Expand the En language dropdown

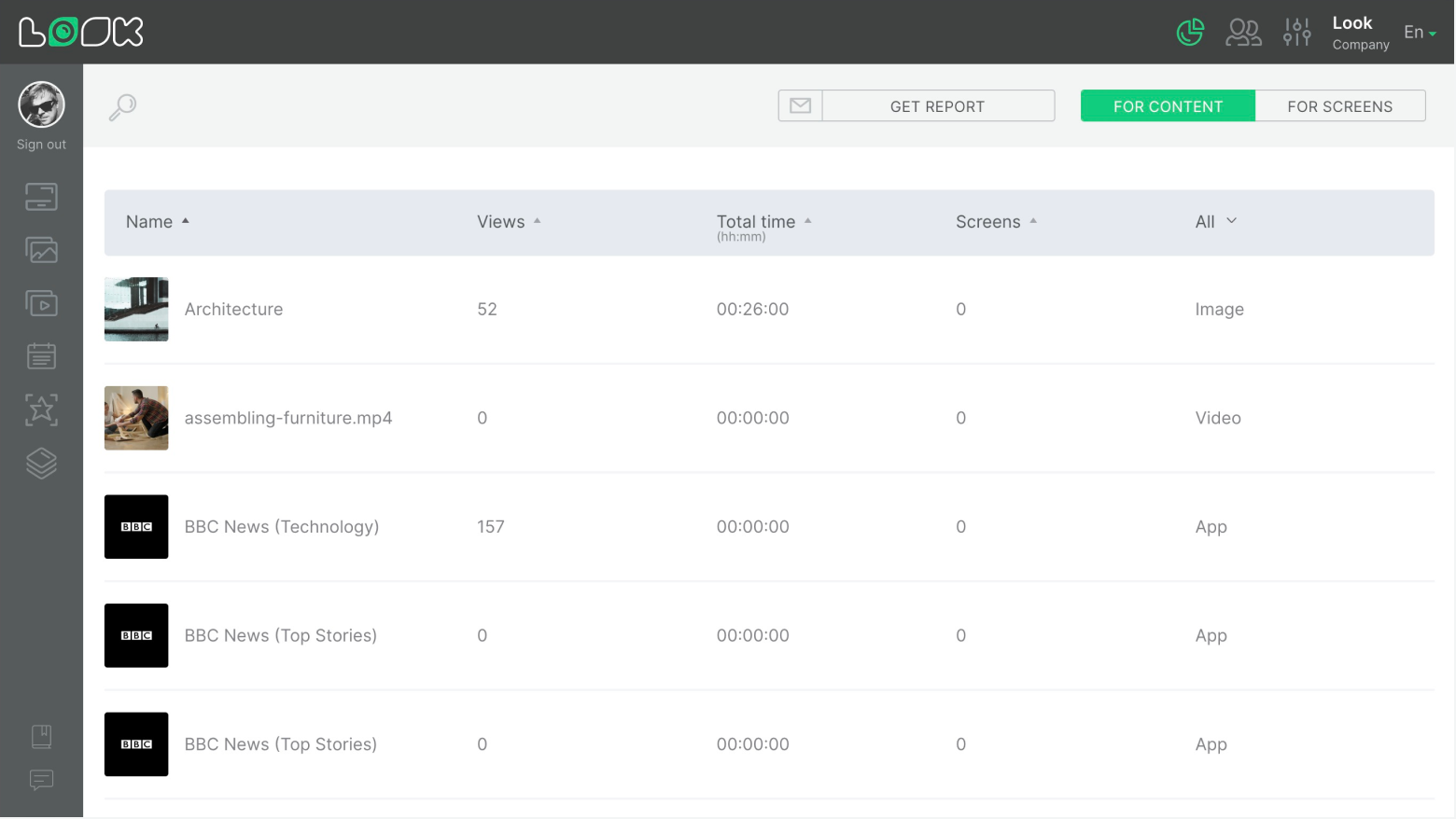[x=1420, y=33]
